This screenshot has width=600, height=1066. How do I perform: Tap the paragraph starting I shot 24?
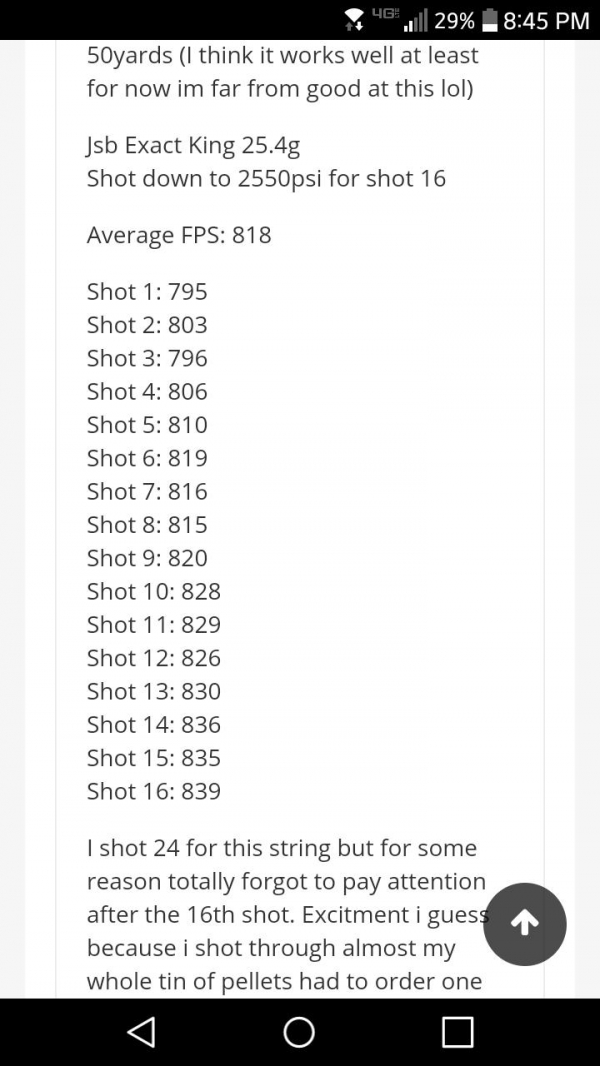tap(289, 914)
